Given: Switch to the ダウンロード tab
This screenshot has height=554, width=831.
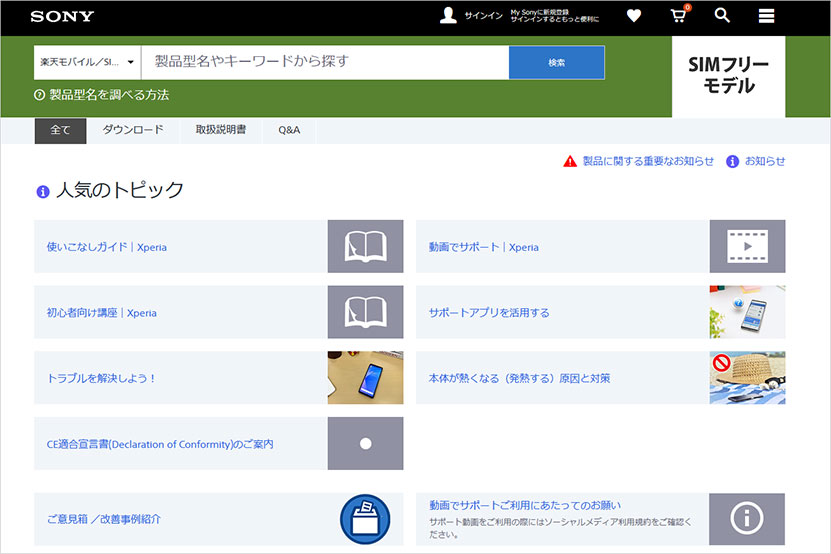Looking at the screenshot, I should point(133,130).
